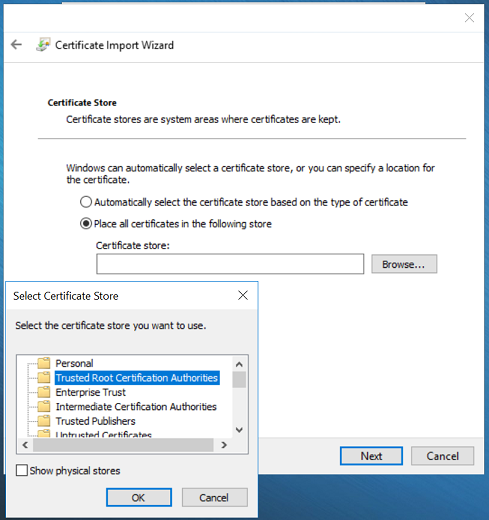Viewport: 489px width, 520px height.
Task: Select automatic certificate store option
Action: click(86, 202)
